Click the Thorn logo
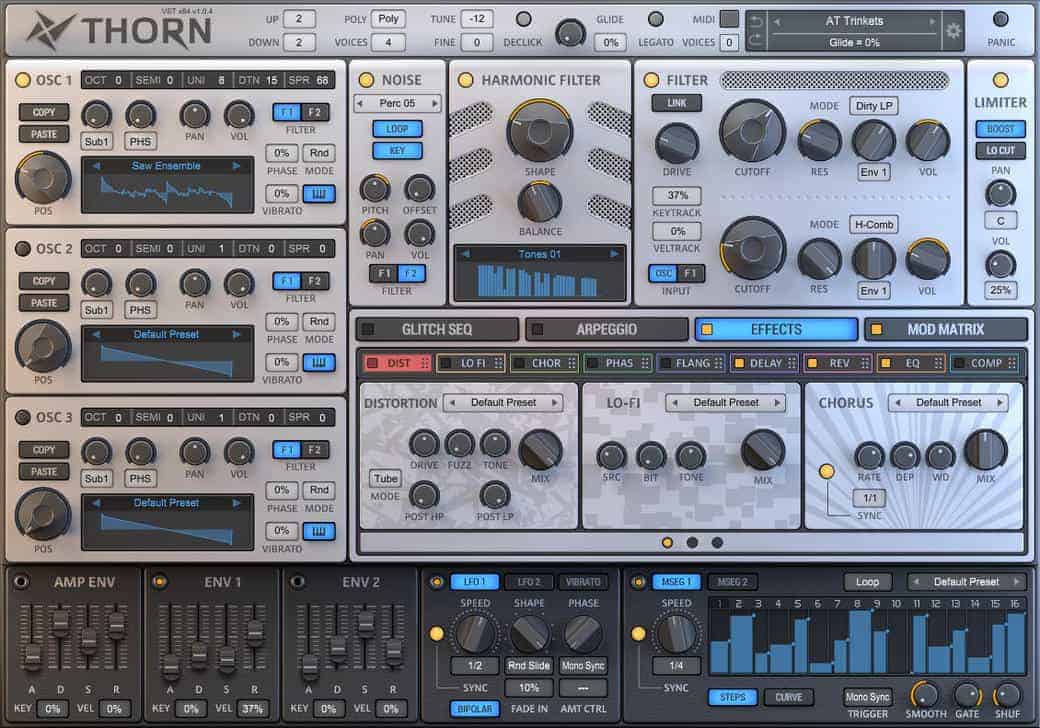 [x=119, y=31]
